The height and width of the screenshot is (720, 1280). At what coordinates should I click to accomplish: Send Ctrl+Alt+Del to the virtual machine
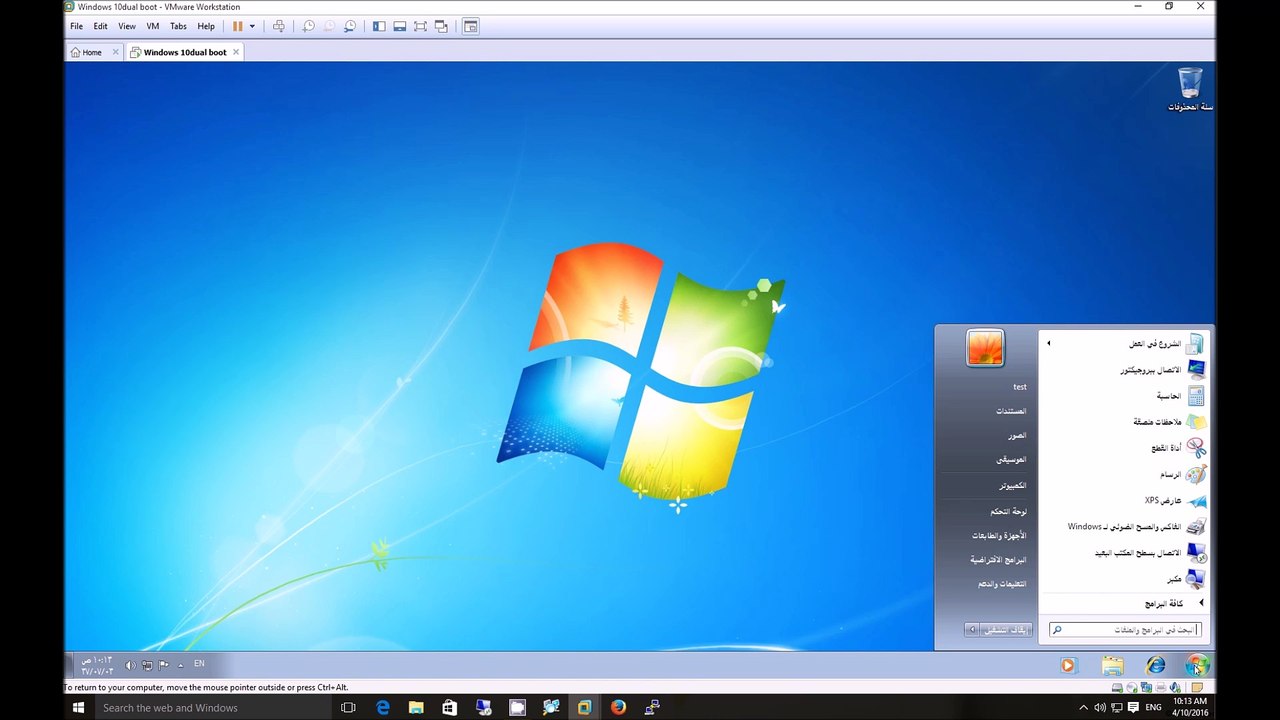279,26
